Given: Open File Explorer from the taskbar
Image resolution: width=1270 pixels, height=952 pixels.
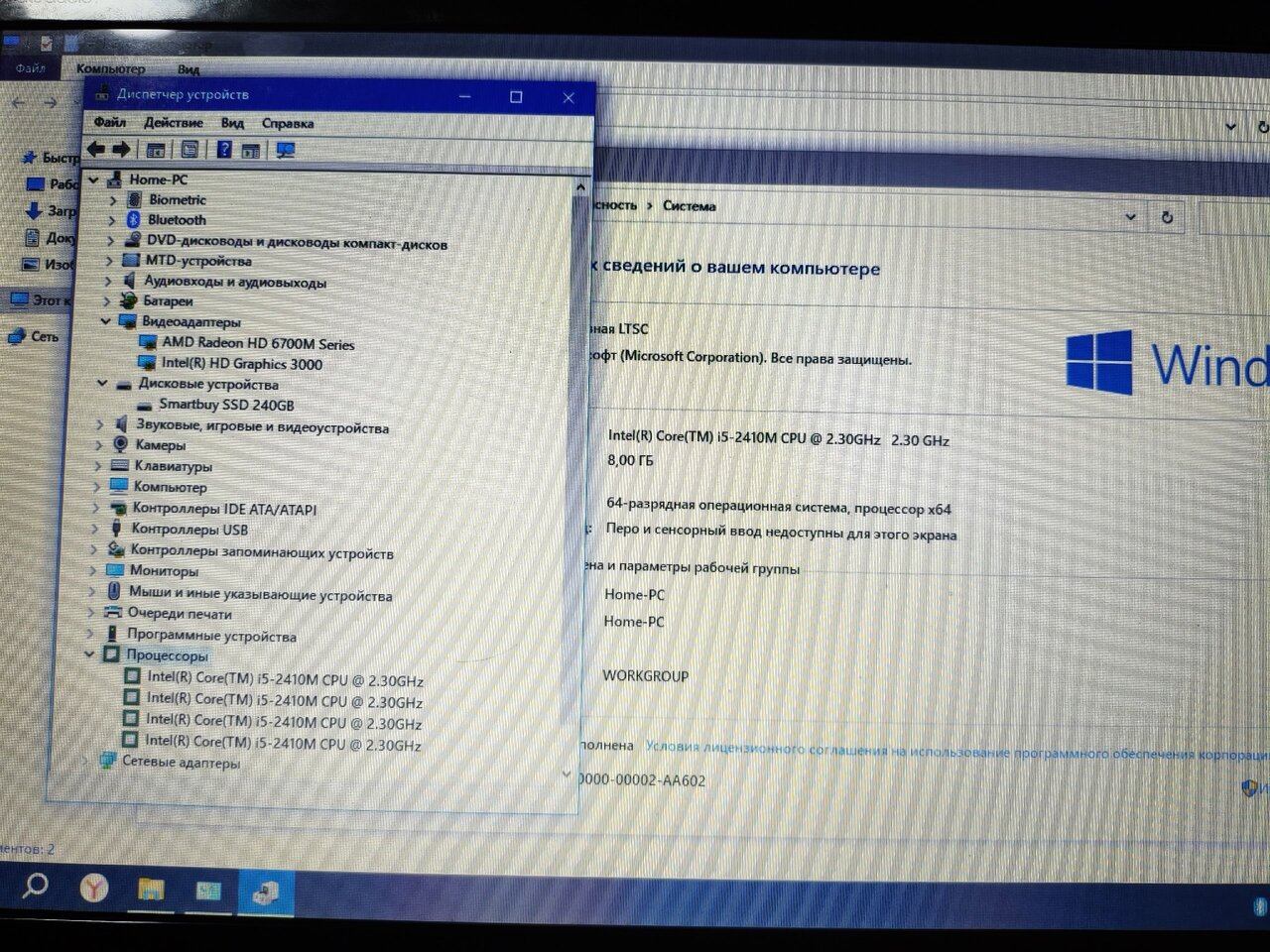Looking at the screenshot, I should (x=150, y=889).
